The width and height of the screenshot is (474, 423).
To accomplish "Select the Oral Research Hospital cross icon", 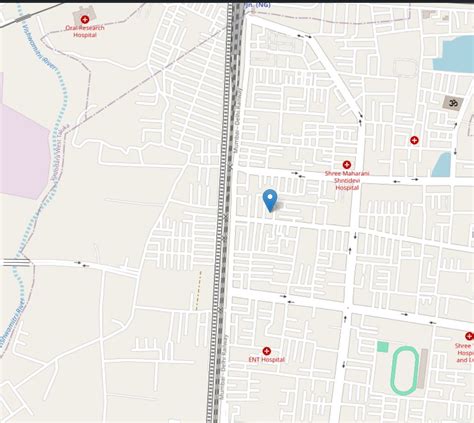I will tap(85, 20).
